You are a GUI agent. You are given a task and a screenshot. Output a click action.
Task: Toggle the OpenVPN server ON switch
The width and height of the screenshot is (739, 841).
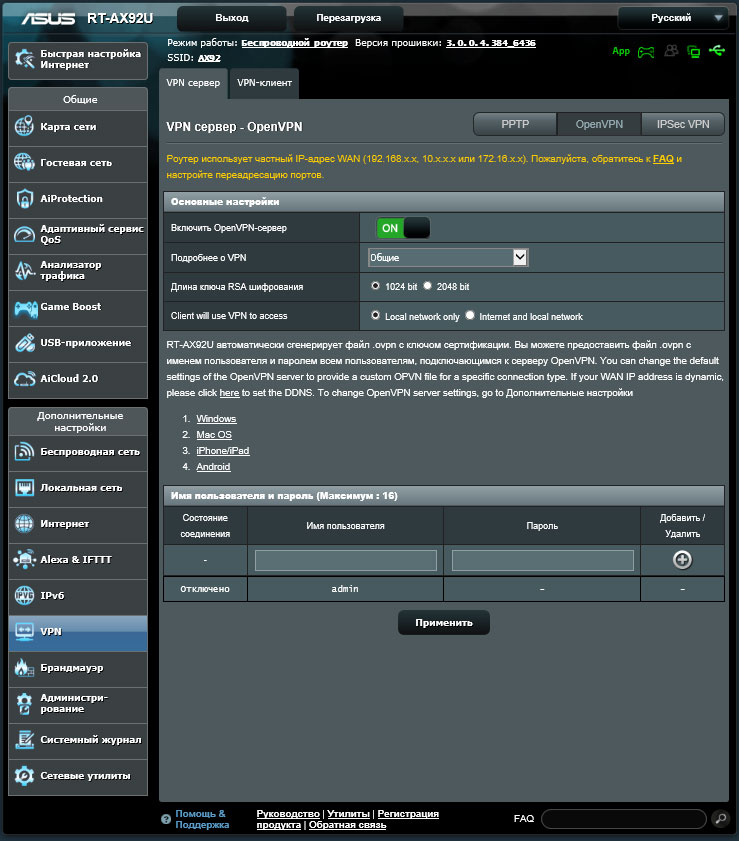click(x=403, y=228)
